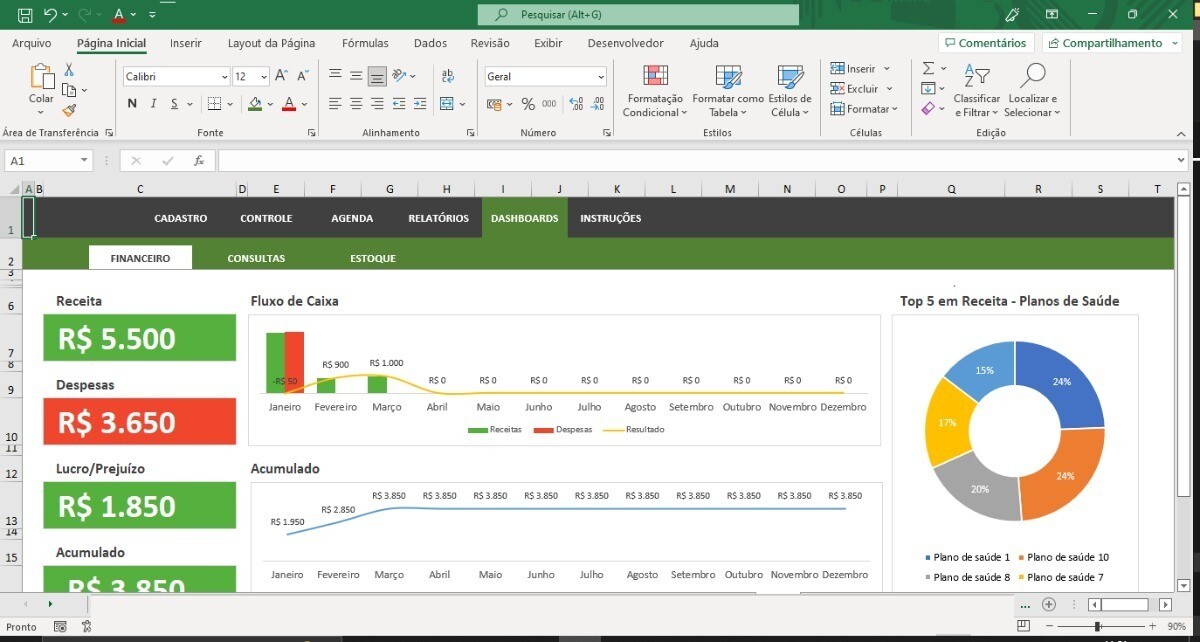Screen dimensions: 1200x642
Task: Toggle the wrap text button
Action: 447,76
